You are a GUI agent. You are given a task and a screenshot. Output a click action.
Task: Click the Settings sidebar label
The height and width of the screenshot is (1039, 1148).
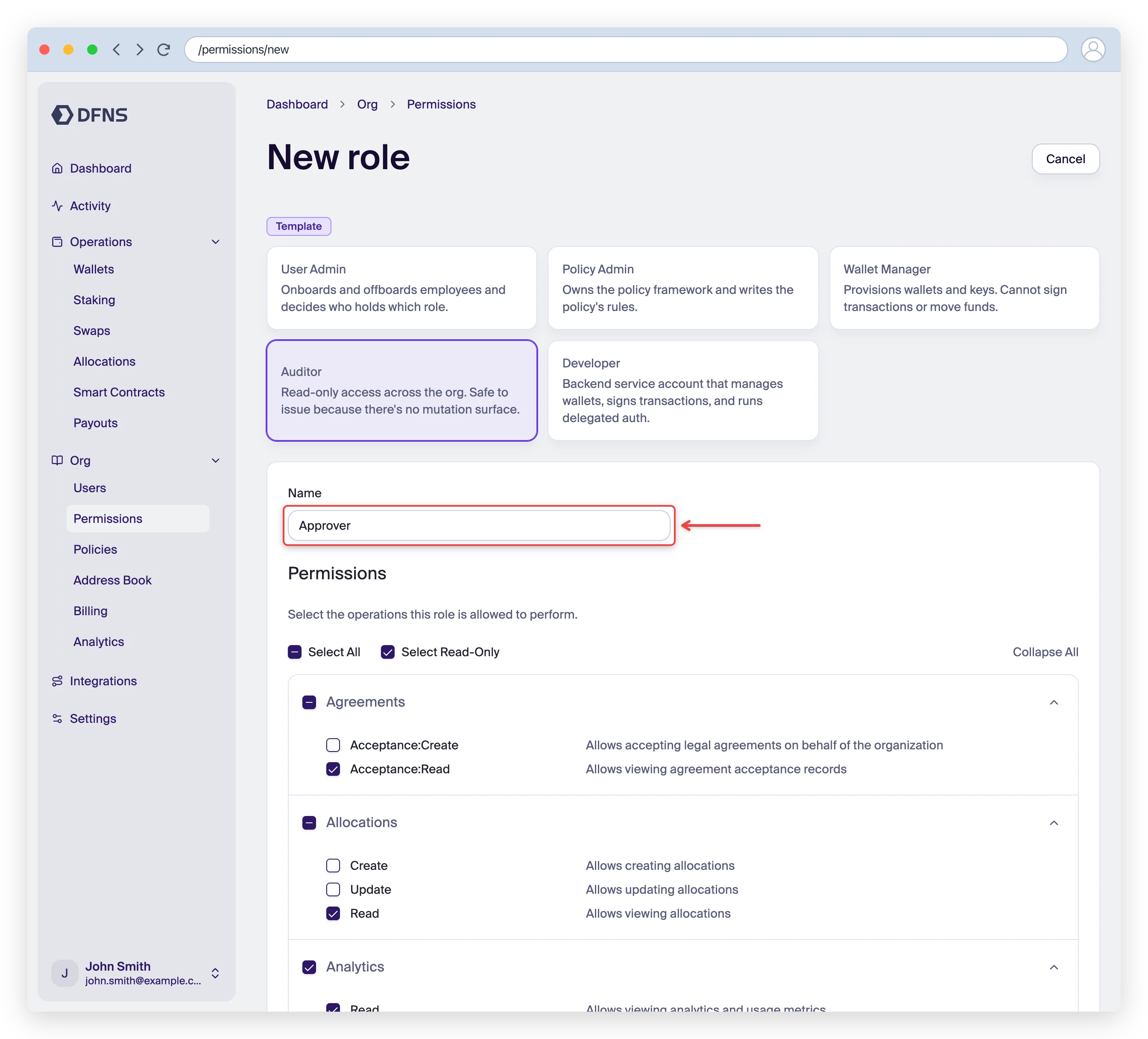pyautogui.click(x=93, y=718)
